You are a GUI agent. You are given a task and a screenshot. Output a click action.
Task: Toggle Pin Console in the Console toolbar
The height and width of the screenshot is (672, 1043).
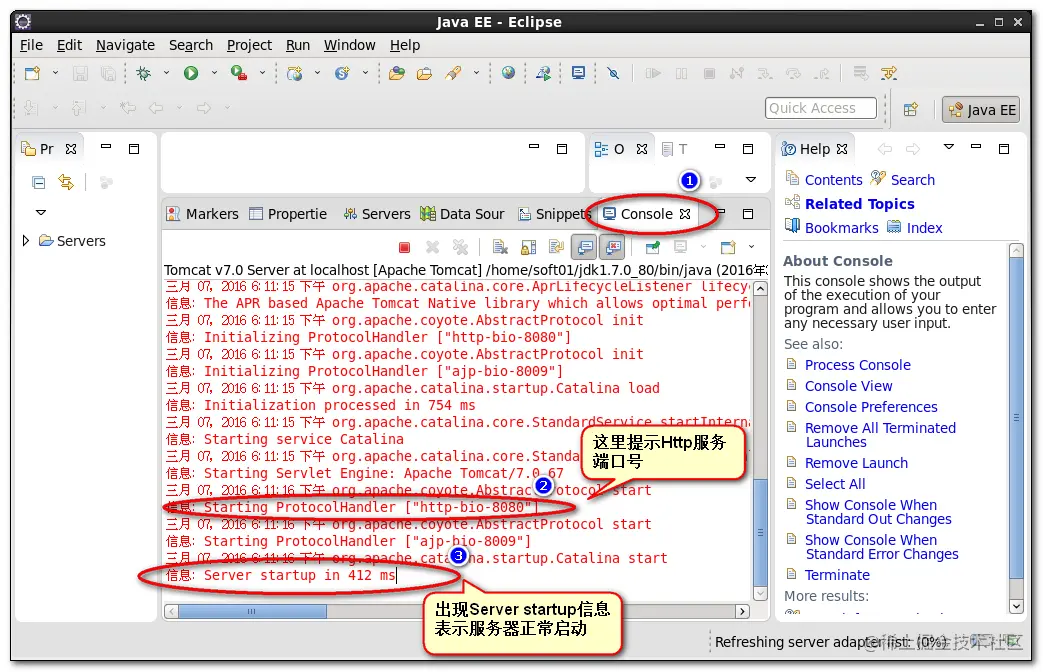pos(653,248)
